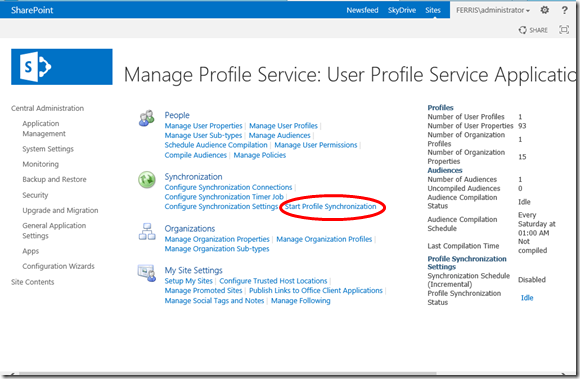Open Configure Synchronization Timer Job
The height and width of the screenshot is (379, 580).
tap(224, 197)
